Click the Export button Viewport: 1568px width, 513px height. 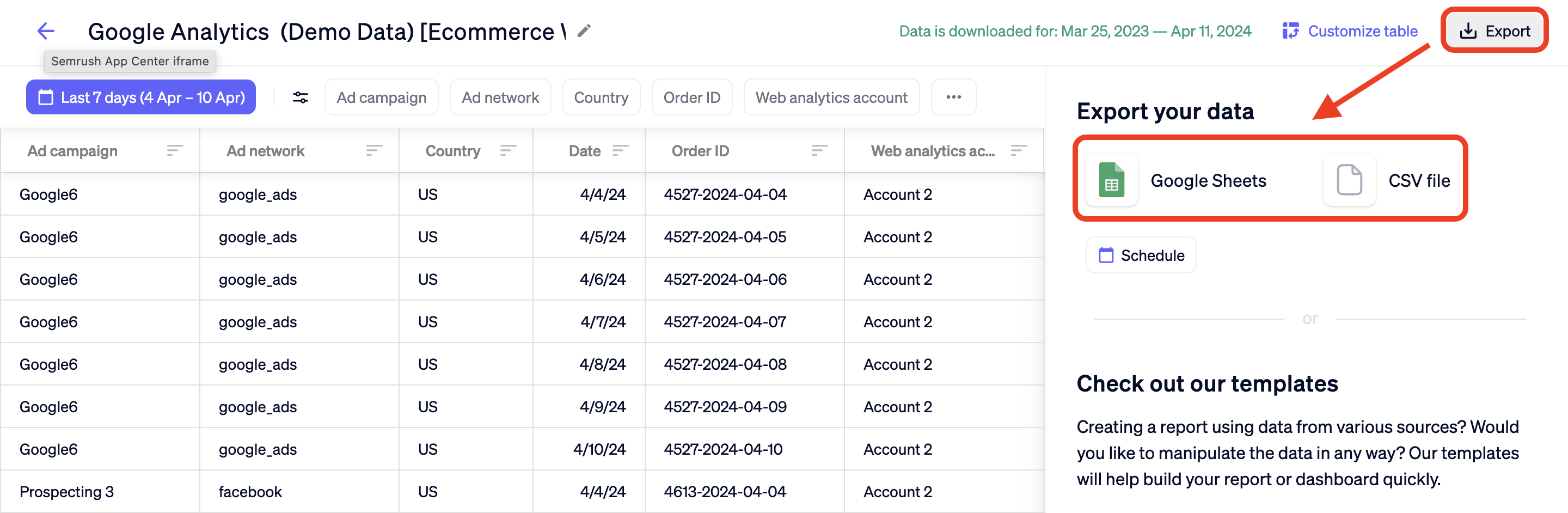[x=1494, y=31]
